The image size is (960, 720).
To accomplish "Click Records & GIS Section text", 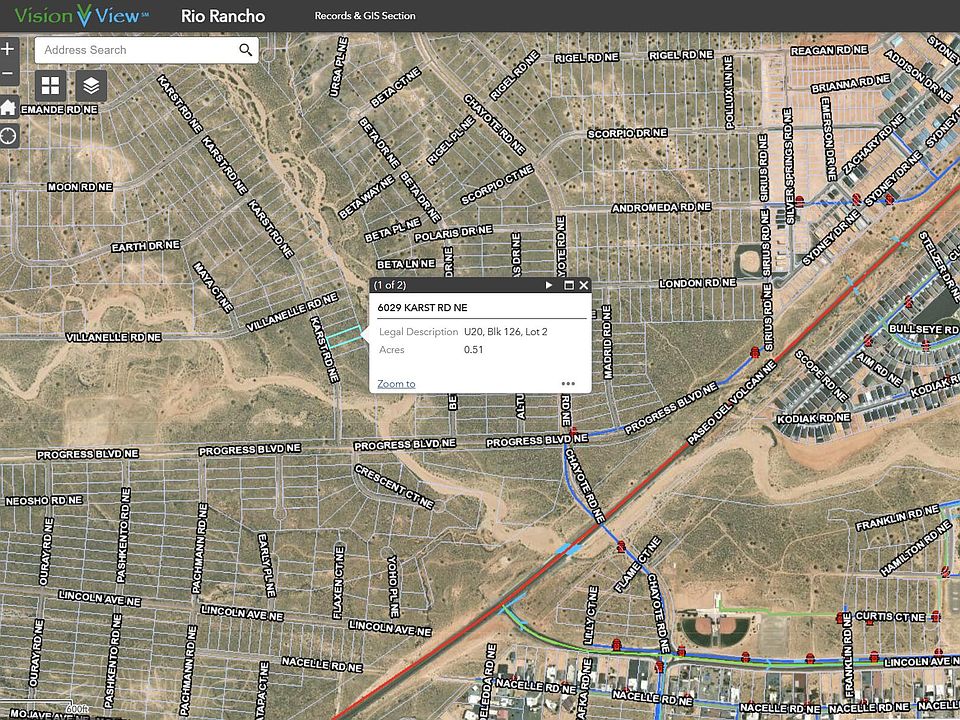I will (365, 16).
